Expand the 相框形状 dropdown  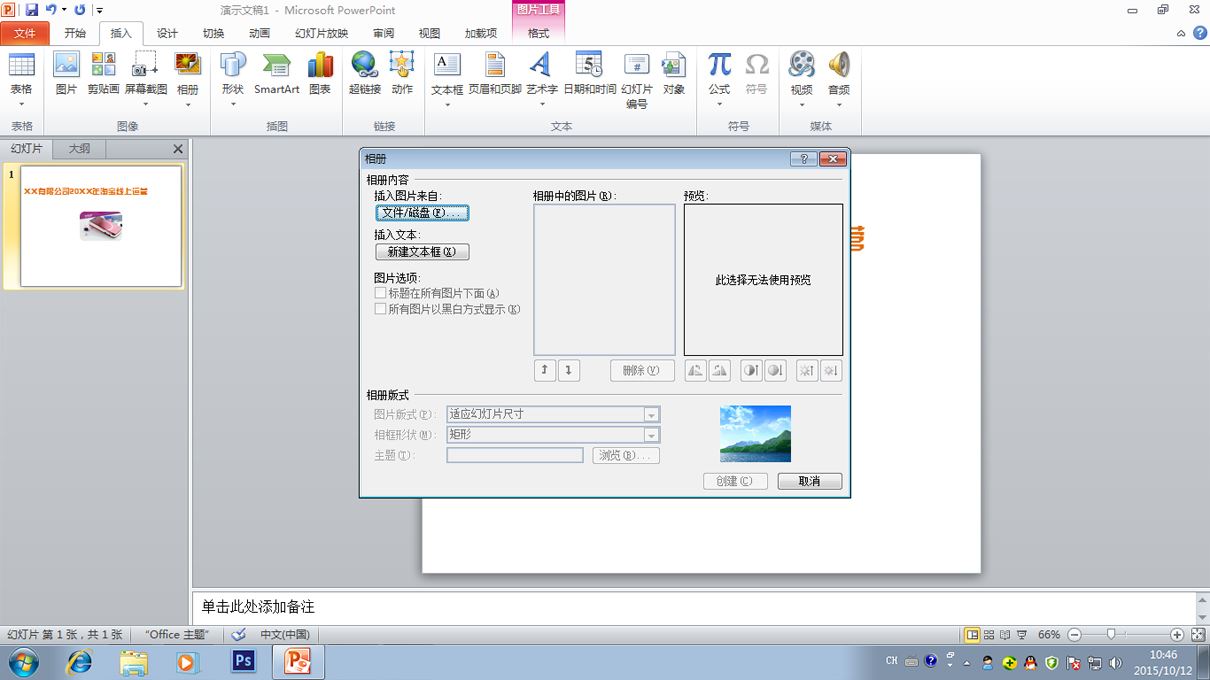point(651,435)
